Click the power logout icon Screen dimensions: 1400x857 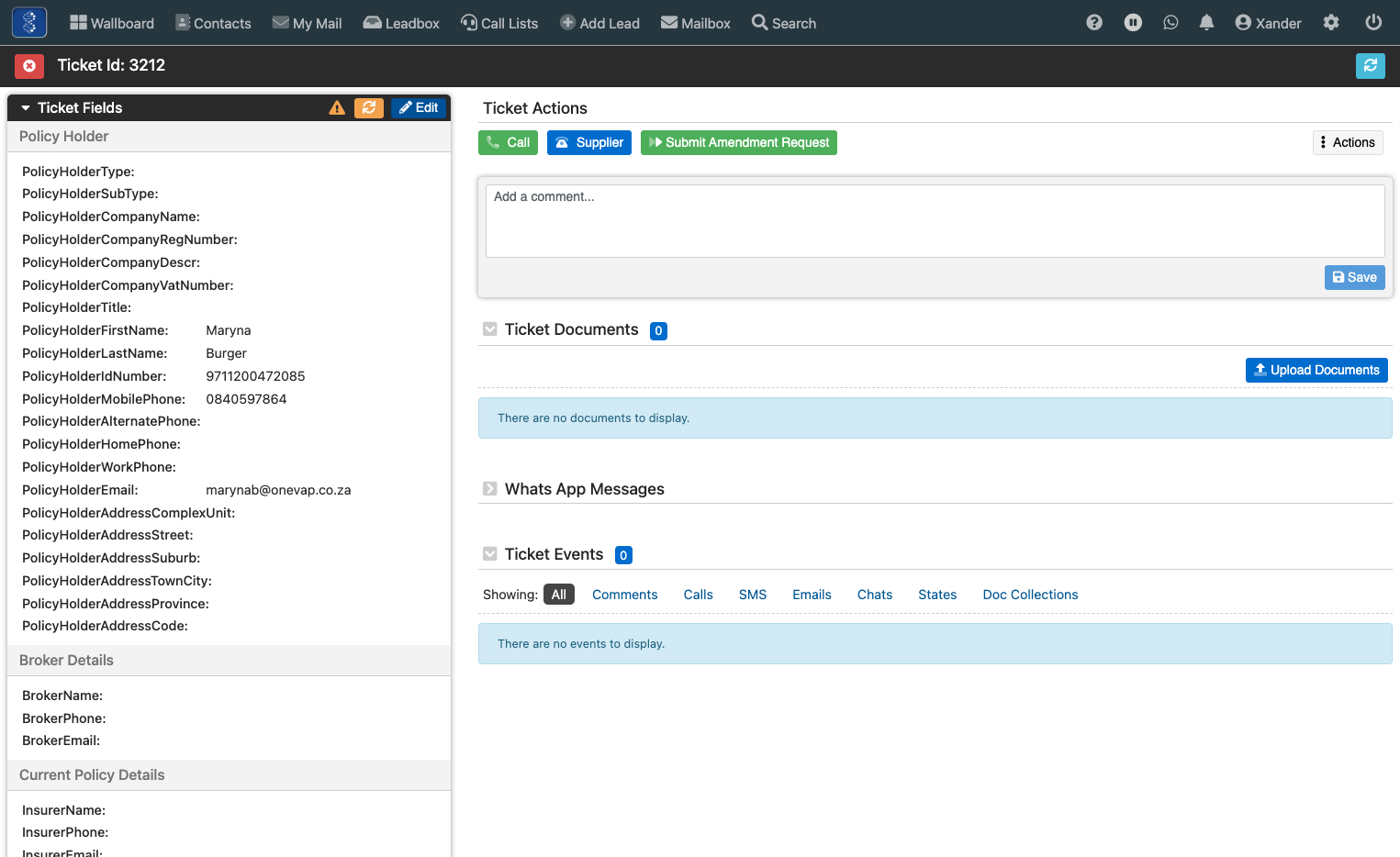click(1373, 23)
